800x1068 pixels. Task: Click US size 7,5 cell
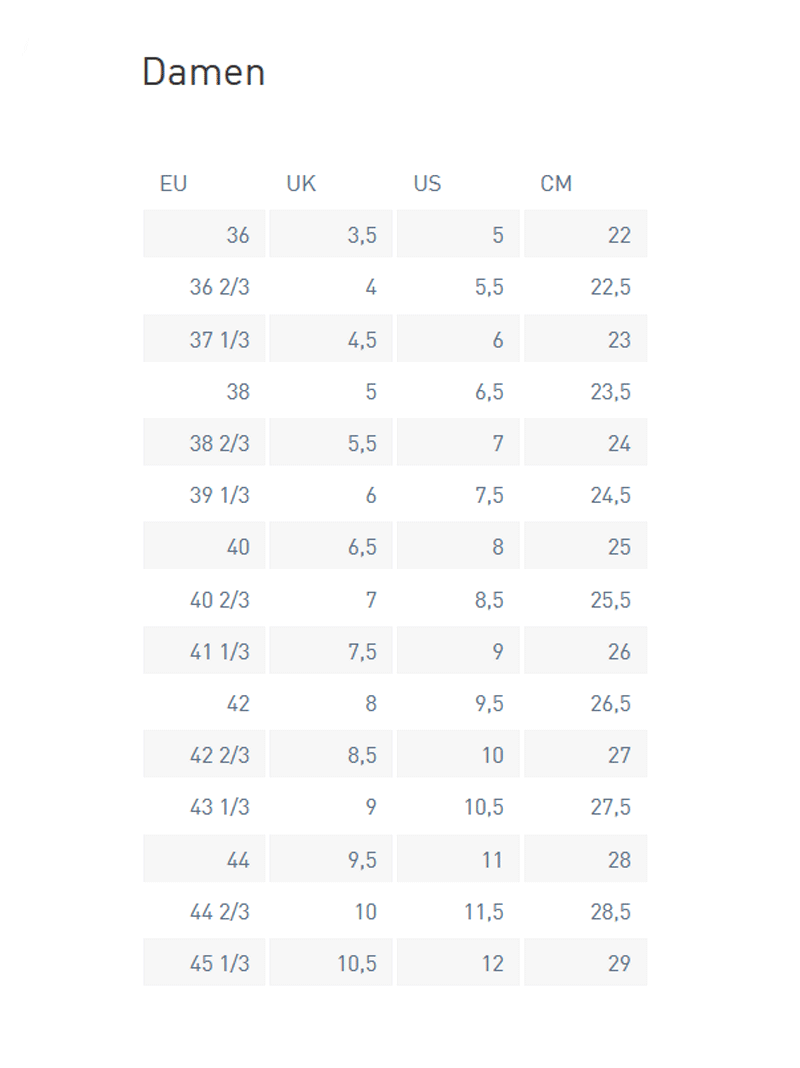click(458, 495)
